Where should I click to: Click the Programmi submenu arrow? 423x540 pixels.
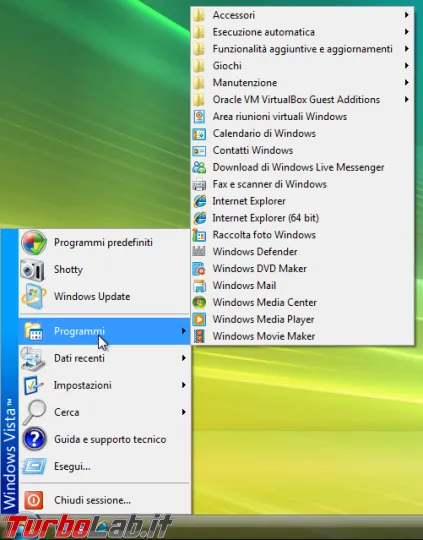[x=184, y=331]
